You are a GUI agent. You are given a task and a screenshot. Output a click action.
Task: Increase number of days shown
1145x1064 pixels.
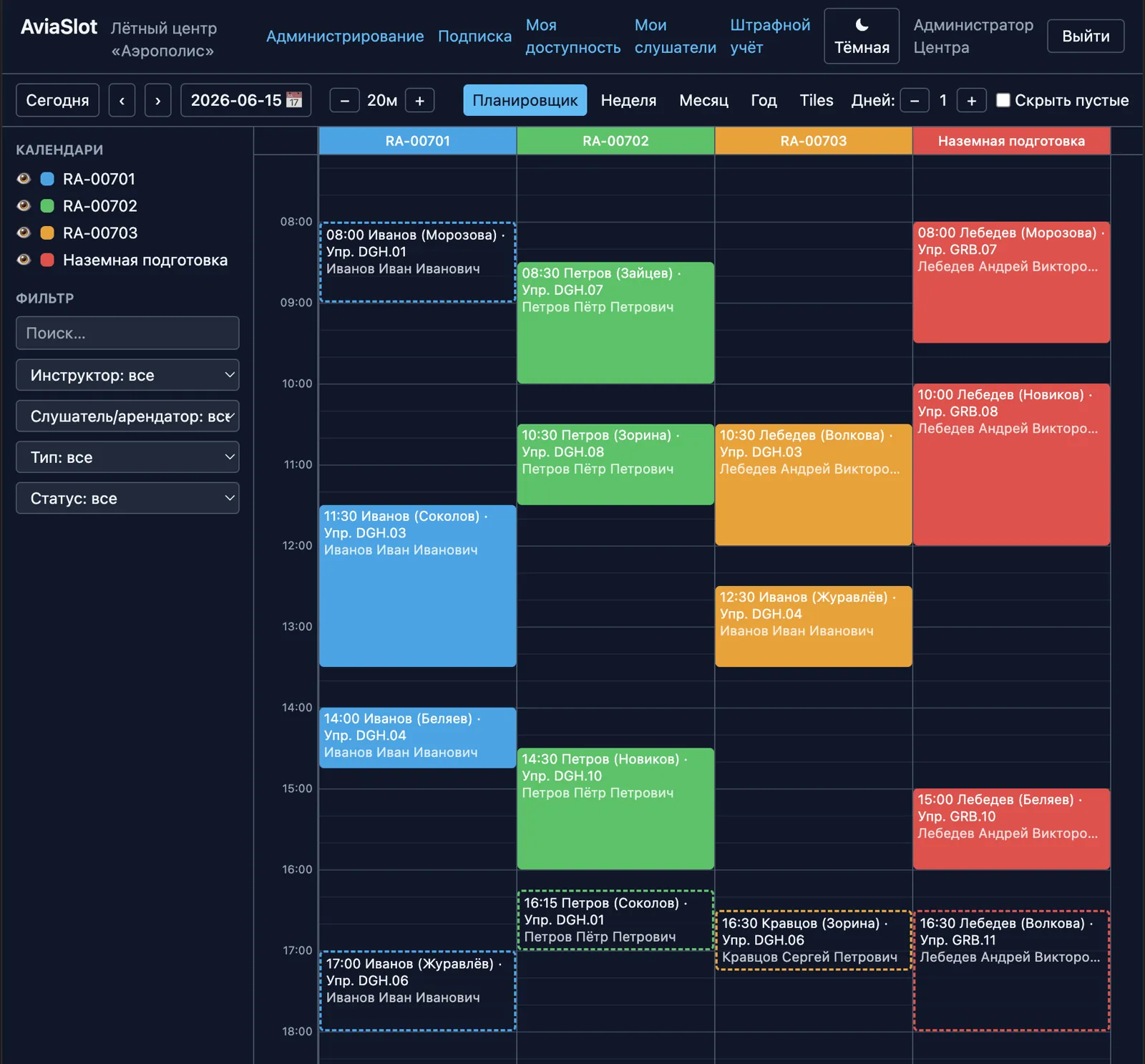(972, 100)
